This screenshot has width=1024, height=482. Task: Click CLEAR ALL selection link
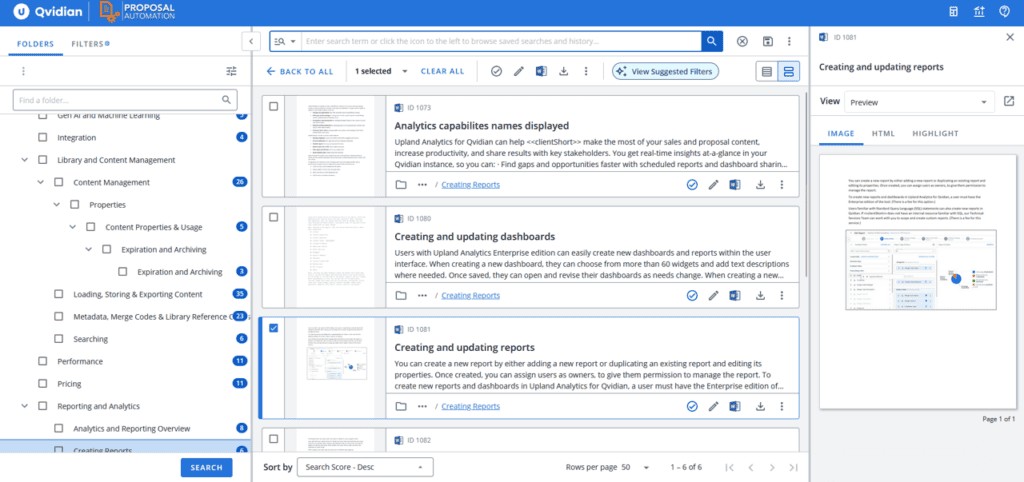click(x=442, y=71)
